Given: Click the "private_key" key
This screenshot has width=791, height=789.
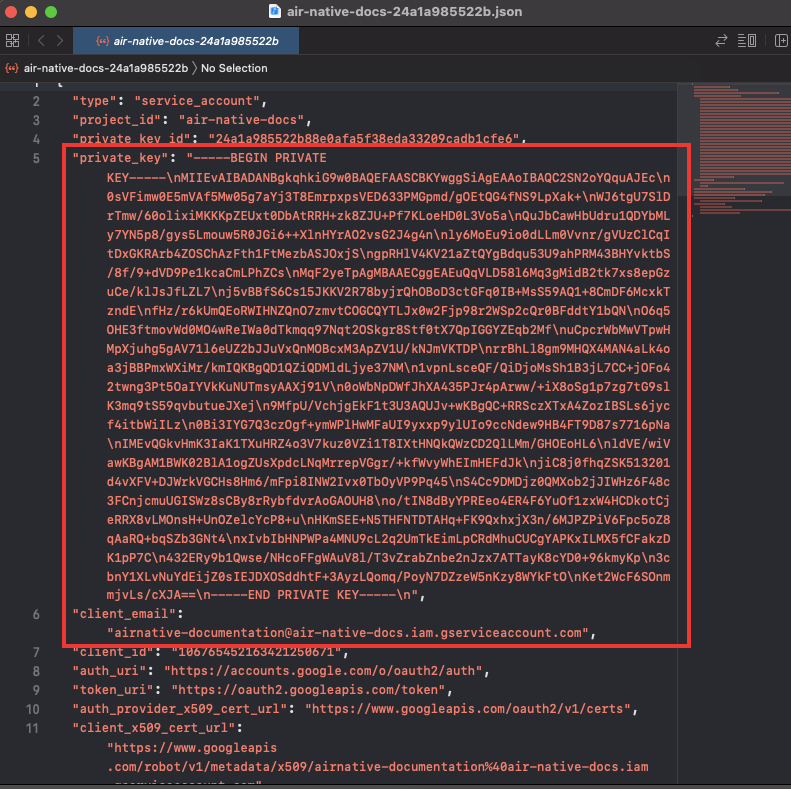Looking at the screenshot, I should [x=121, y=158].
